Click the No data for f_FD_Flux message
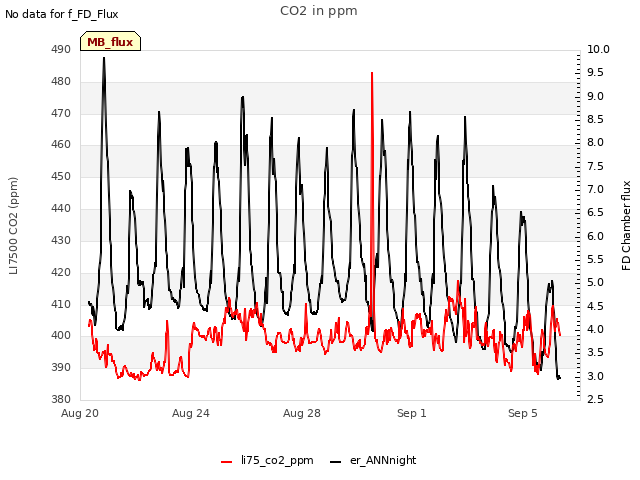Image resolution: width=640 pixels, height=480 pixels. (62, 14)
